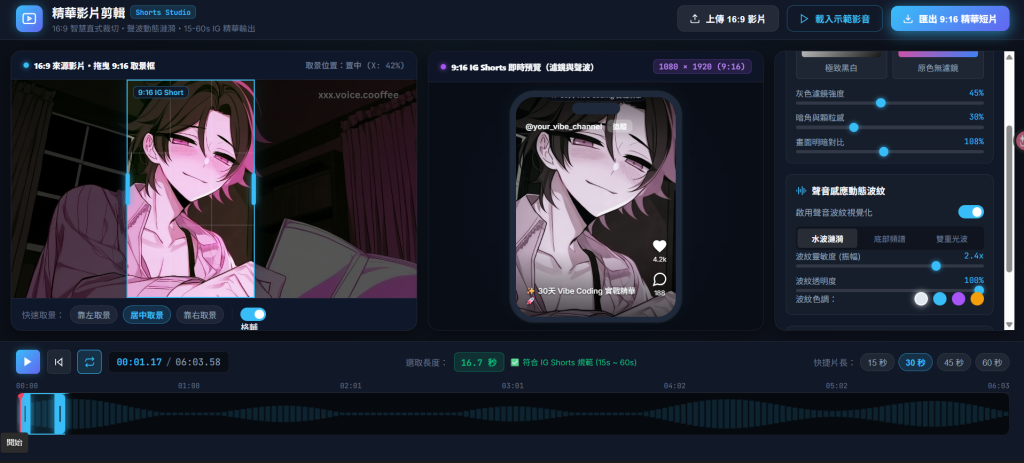The width and height of the screenshot is (1024, 463).
Task: Click @your_vibe_channel handle in preview
Action: pyautogui.click(x=563, y=127)
